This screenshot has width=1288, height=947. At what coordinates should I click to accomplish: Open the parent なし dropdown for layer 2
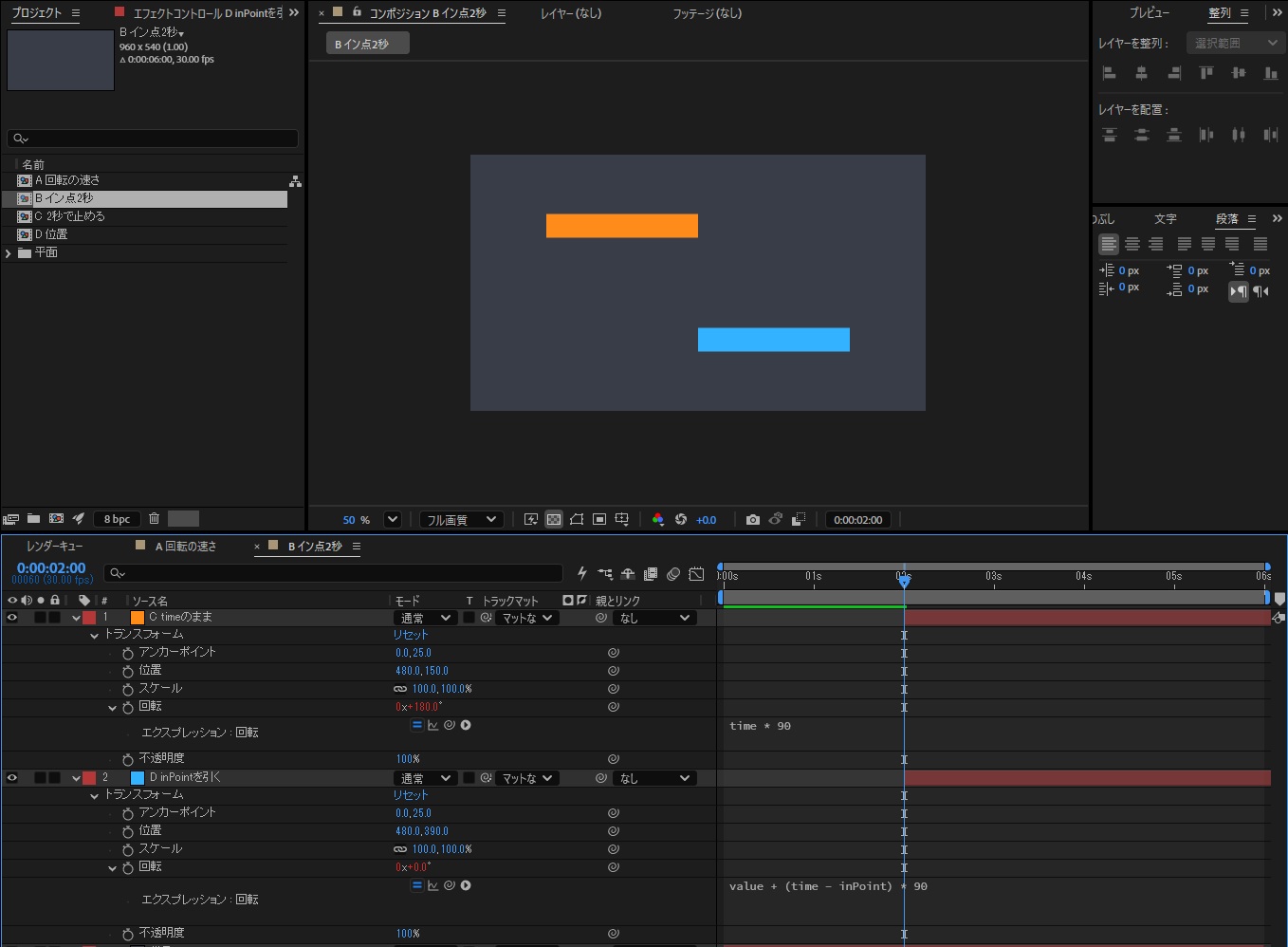[x=654, y=778]
